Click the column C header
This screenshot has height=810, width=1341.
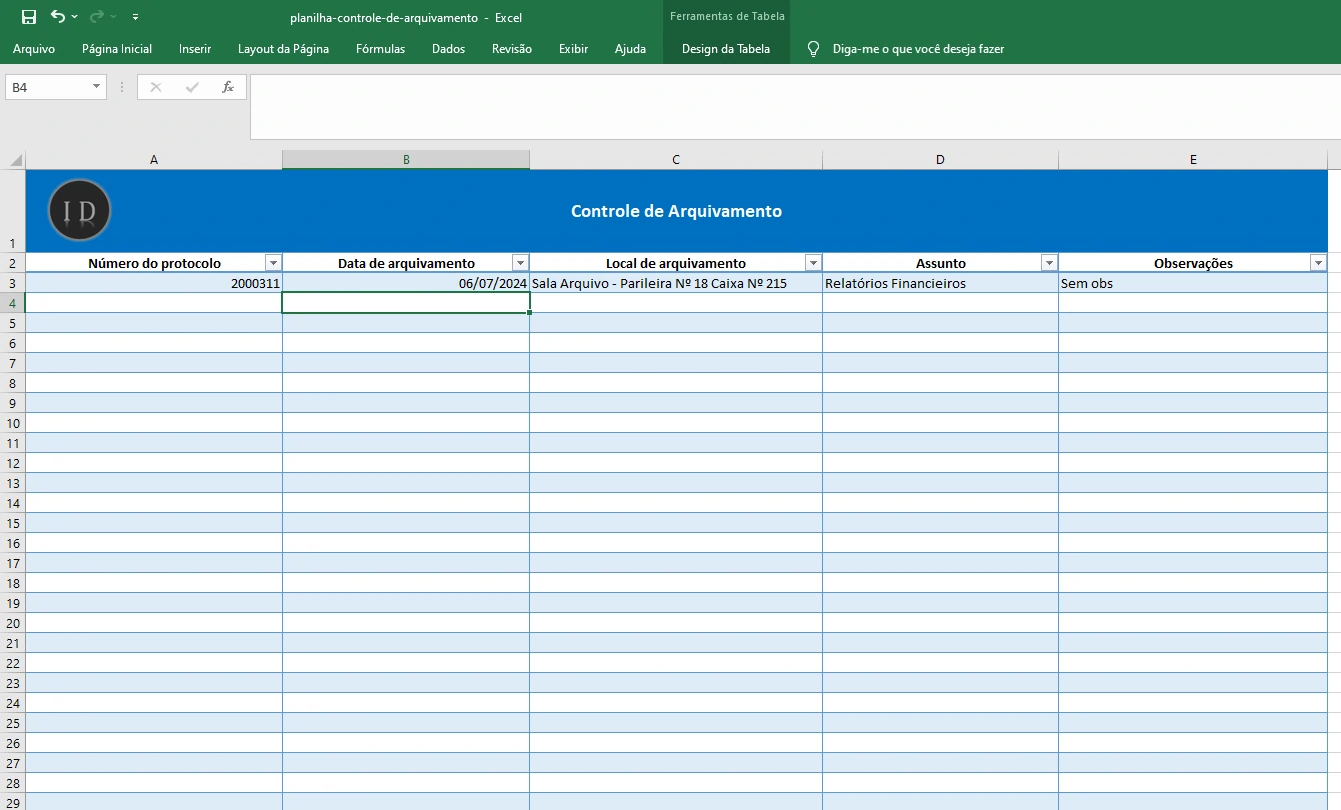[x=675, y=158]
